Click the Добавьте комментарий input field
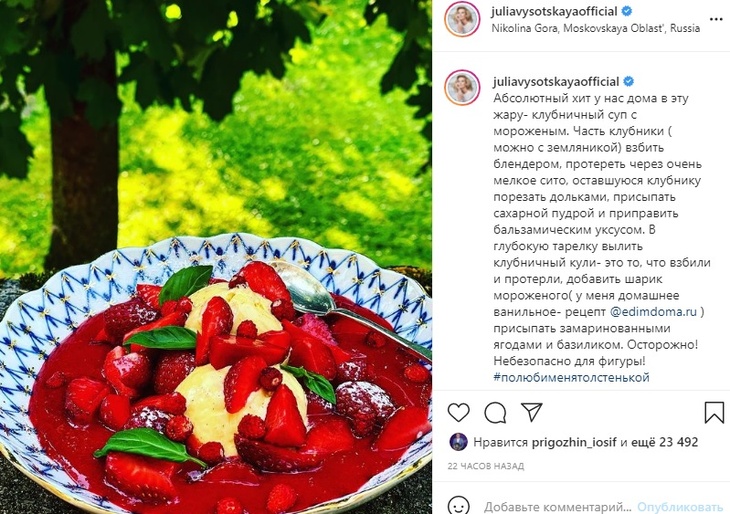The width and height of the screenshot is (730, 514). [557, 507]
